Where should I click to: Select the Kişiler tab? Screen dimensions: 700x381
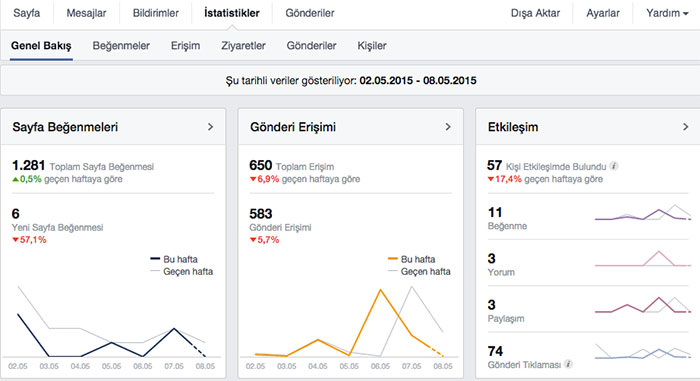click(372, 46)
